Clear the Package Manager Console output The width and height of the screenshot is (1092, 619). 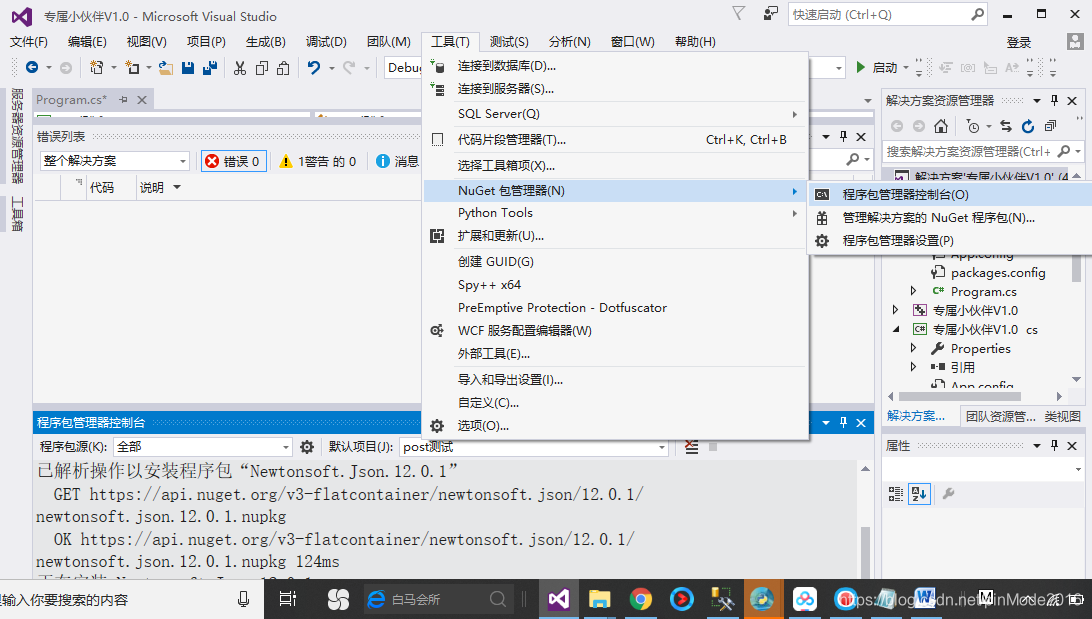[691, 447]
